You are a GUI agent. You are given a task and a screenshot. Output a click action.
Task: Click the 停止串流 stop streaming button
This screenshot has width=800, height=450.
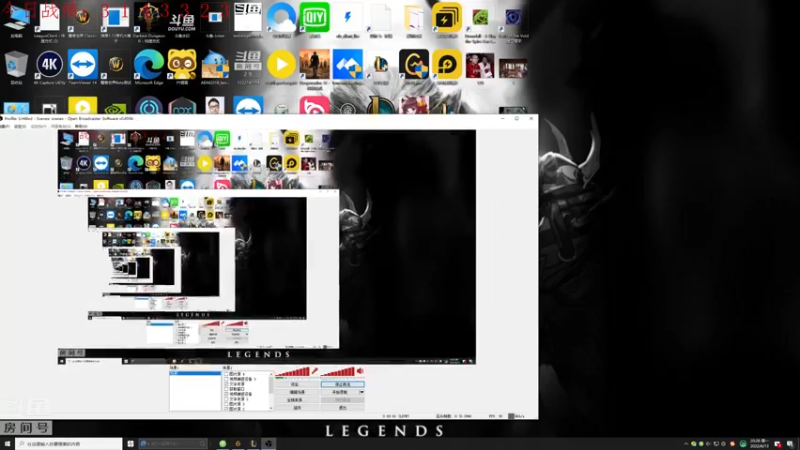(x=342, y=384)
